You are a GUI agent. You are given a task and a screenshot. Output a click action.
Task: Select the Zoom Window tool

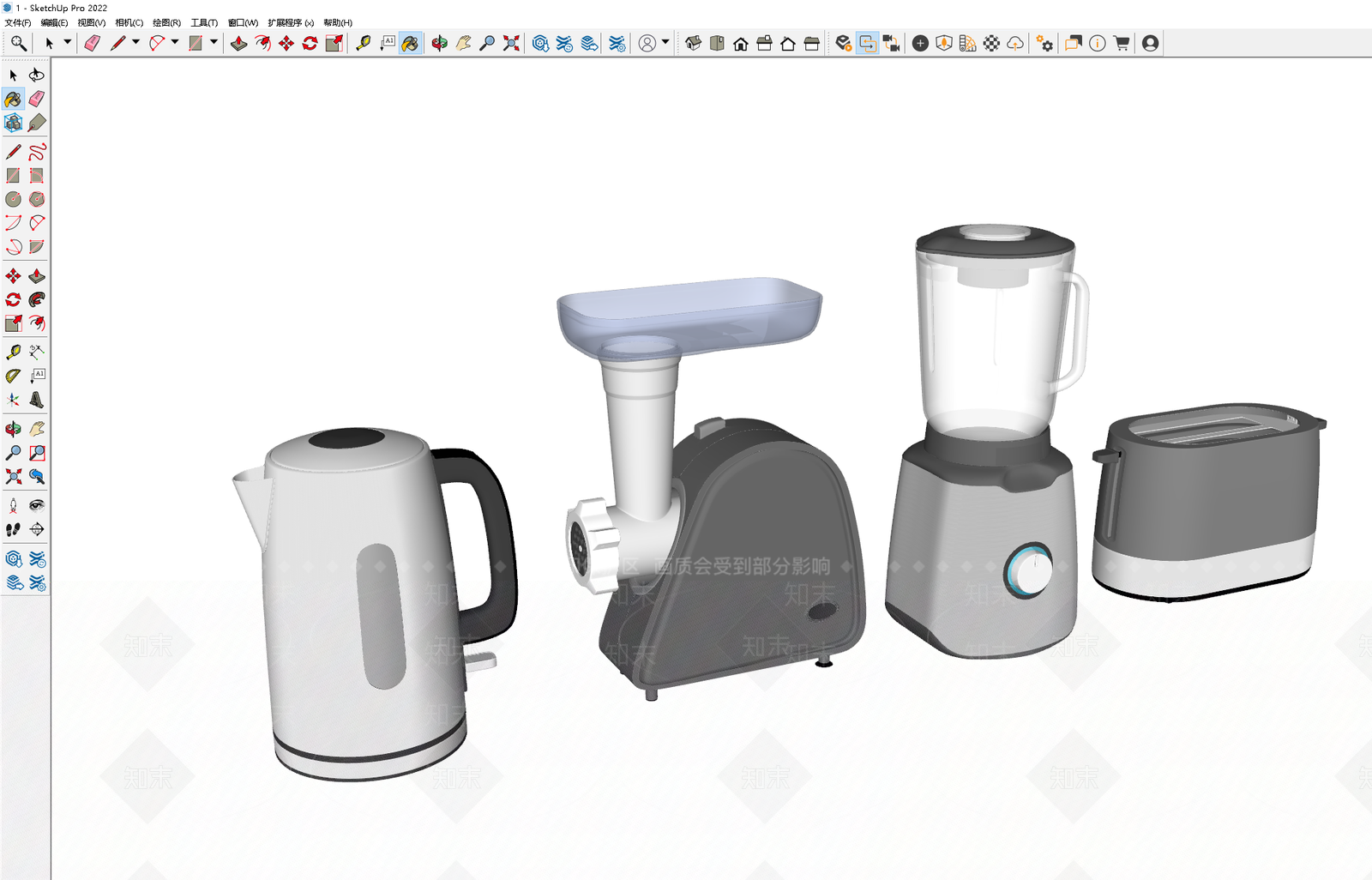pos(37,452)
